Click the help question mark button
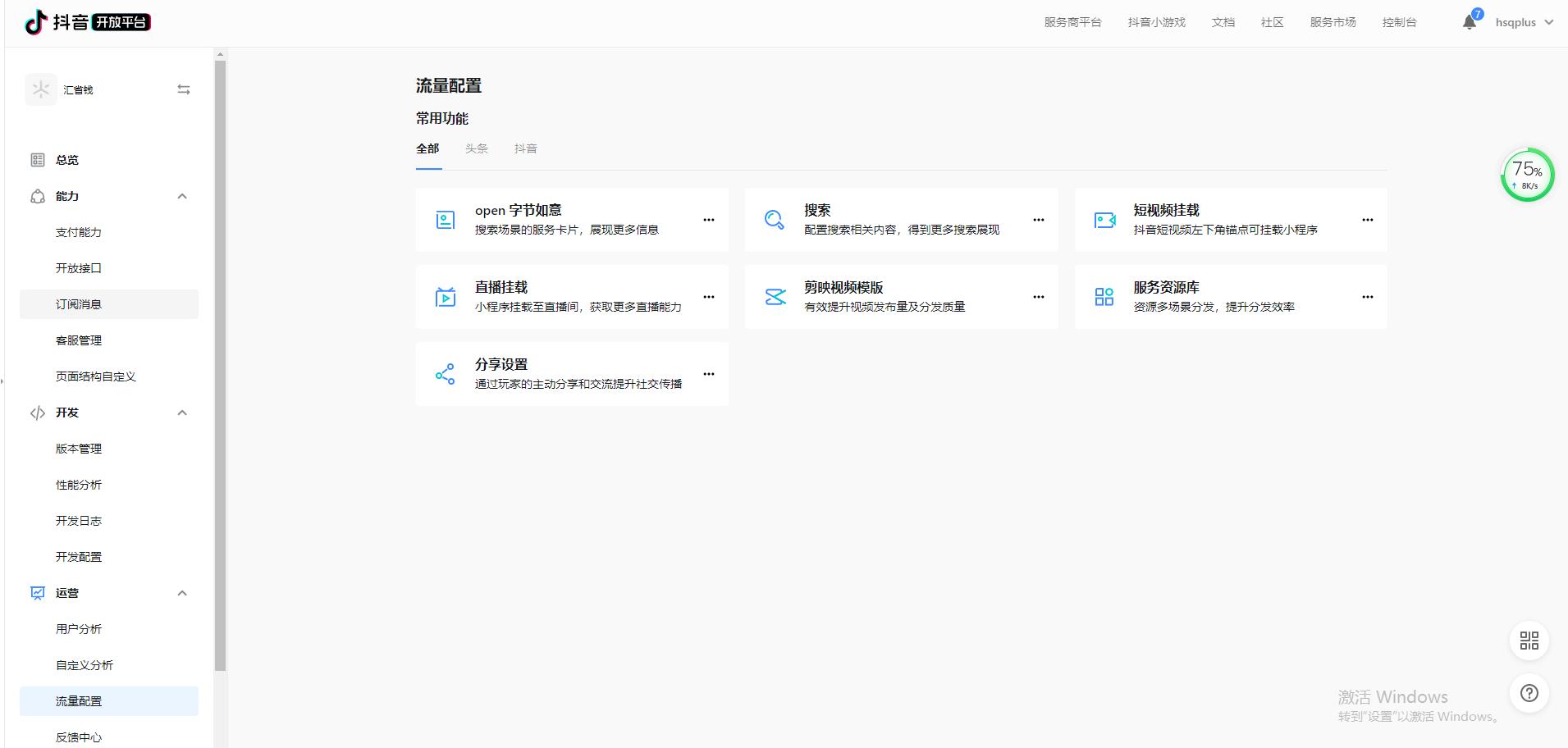Image resolution: width=1568 pixels, height=748 pixels. (1529, 693)
